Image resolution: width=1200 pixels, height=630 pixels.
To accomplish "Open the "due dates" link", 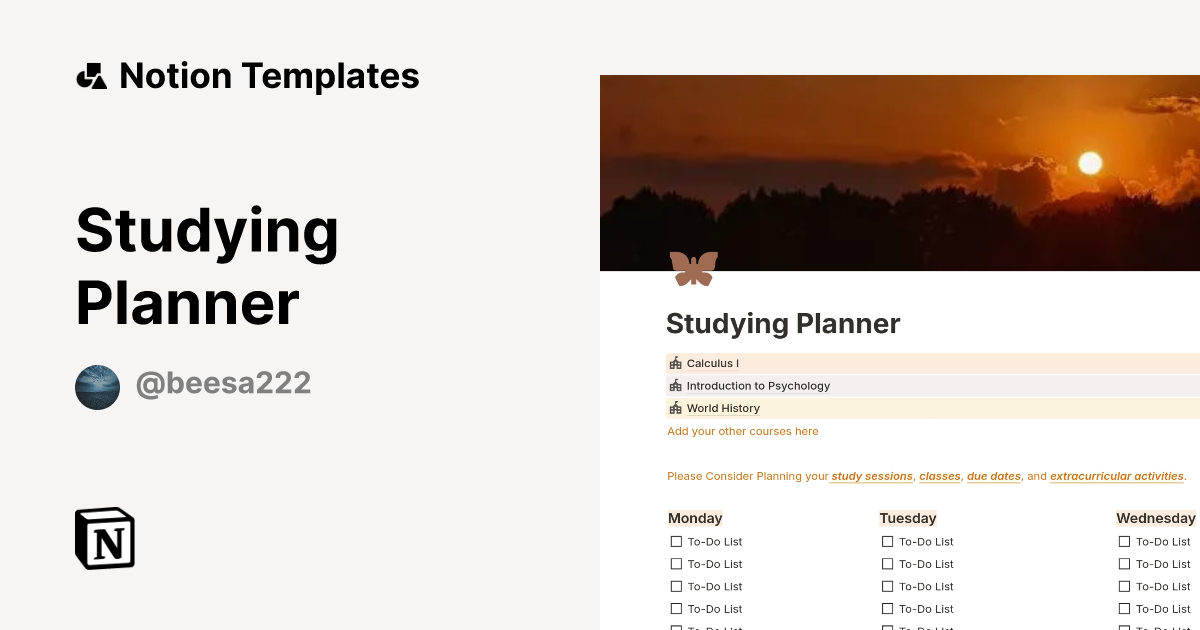I will point(993,476).
